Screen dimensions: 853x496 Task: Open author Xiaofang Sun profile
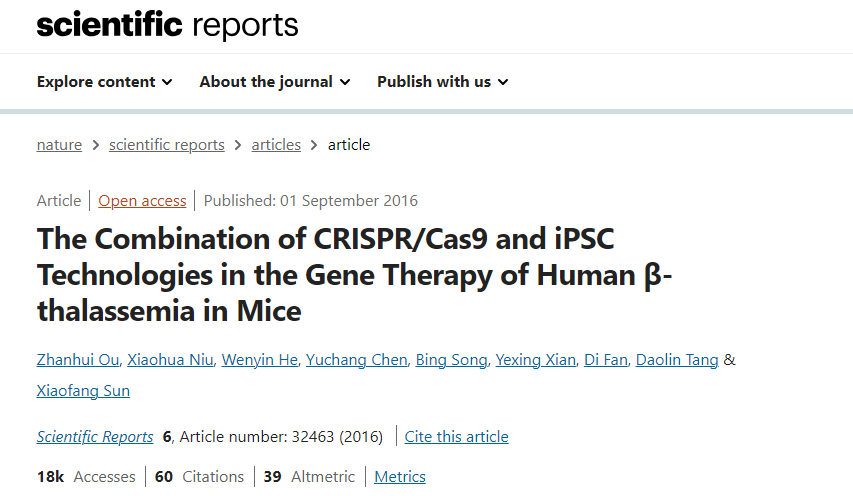click(x=83, y=390)
